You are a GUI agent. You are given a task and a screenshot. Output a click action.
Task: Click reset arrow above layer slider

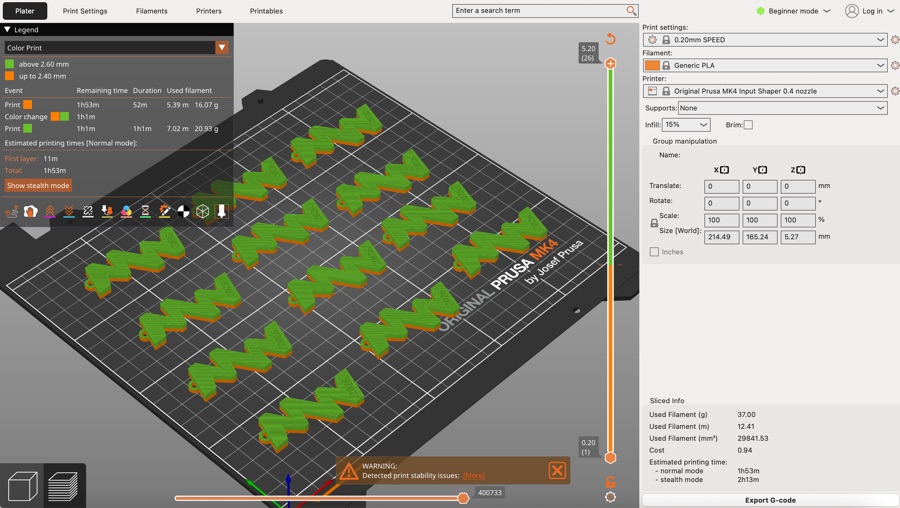(610, 38)
